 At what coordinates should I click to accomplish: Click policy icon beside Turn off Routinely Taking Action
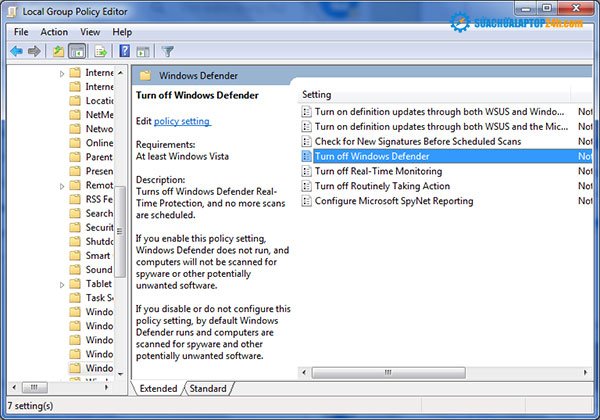coord(307,186)
